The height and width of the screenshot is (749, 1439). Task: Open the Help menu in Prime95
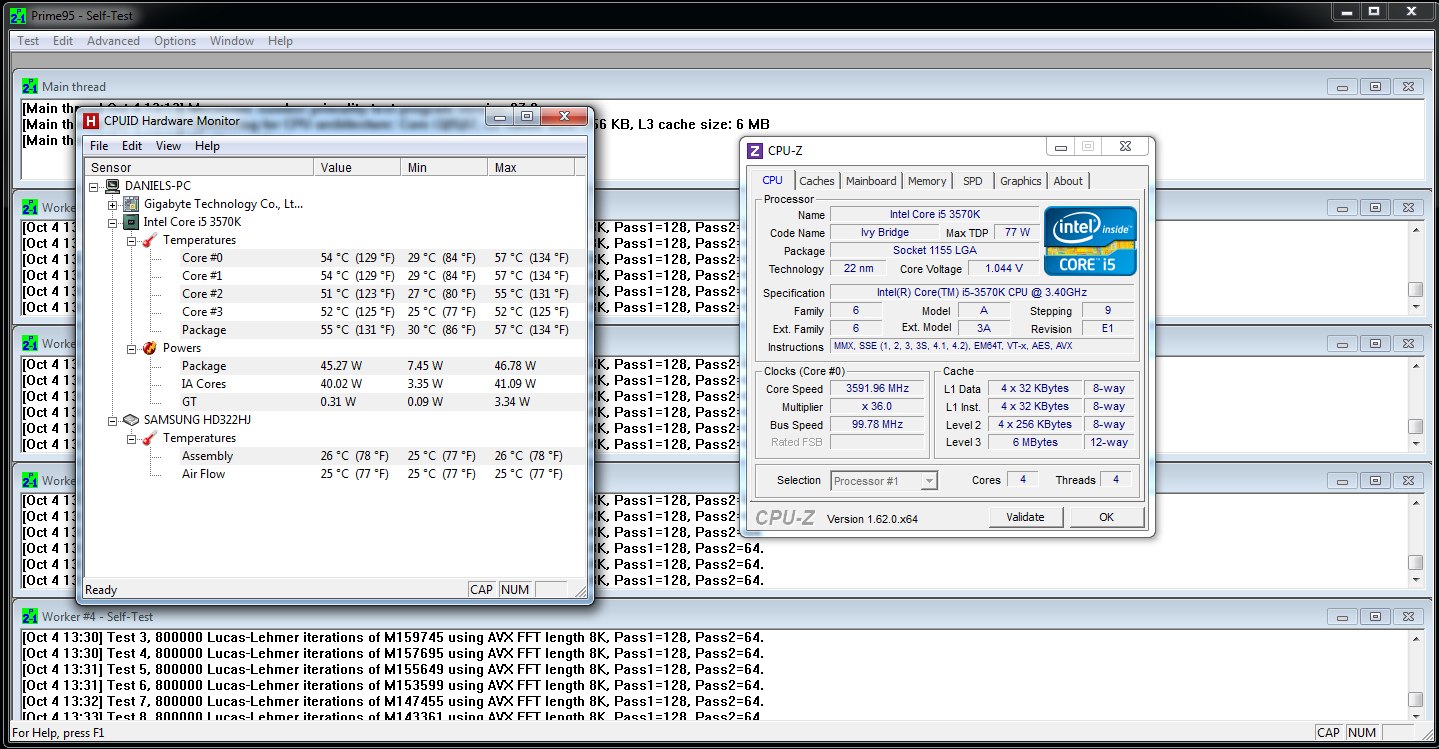(281, 41)
